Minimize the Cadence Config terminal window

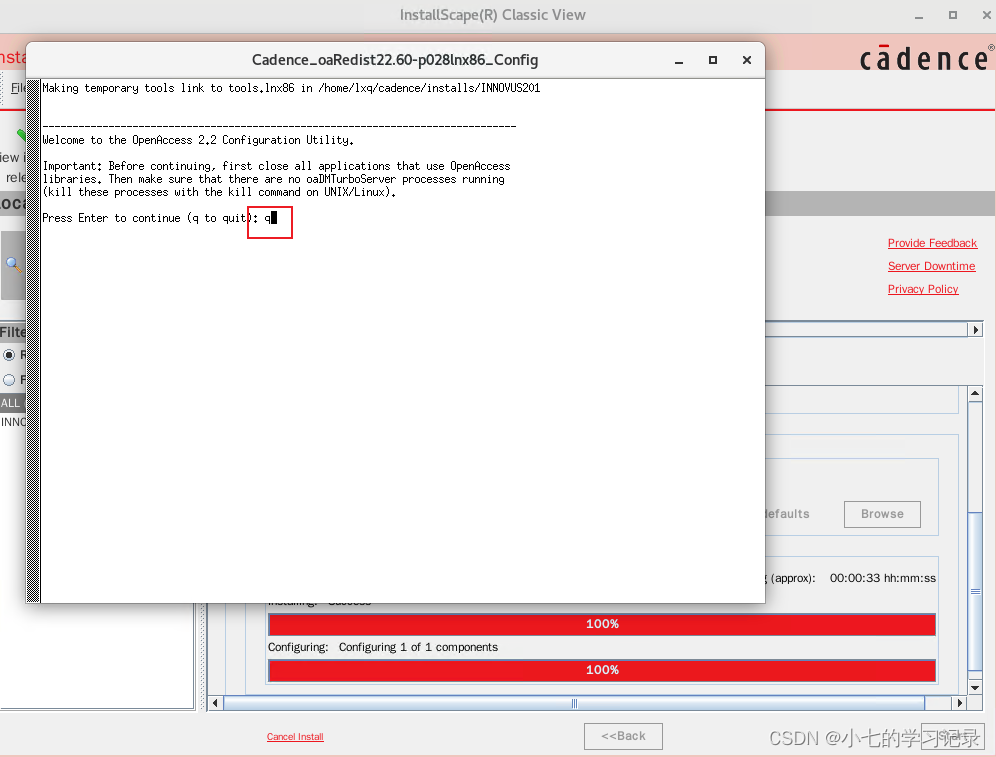679,60
